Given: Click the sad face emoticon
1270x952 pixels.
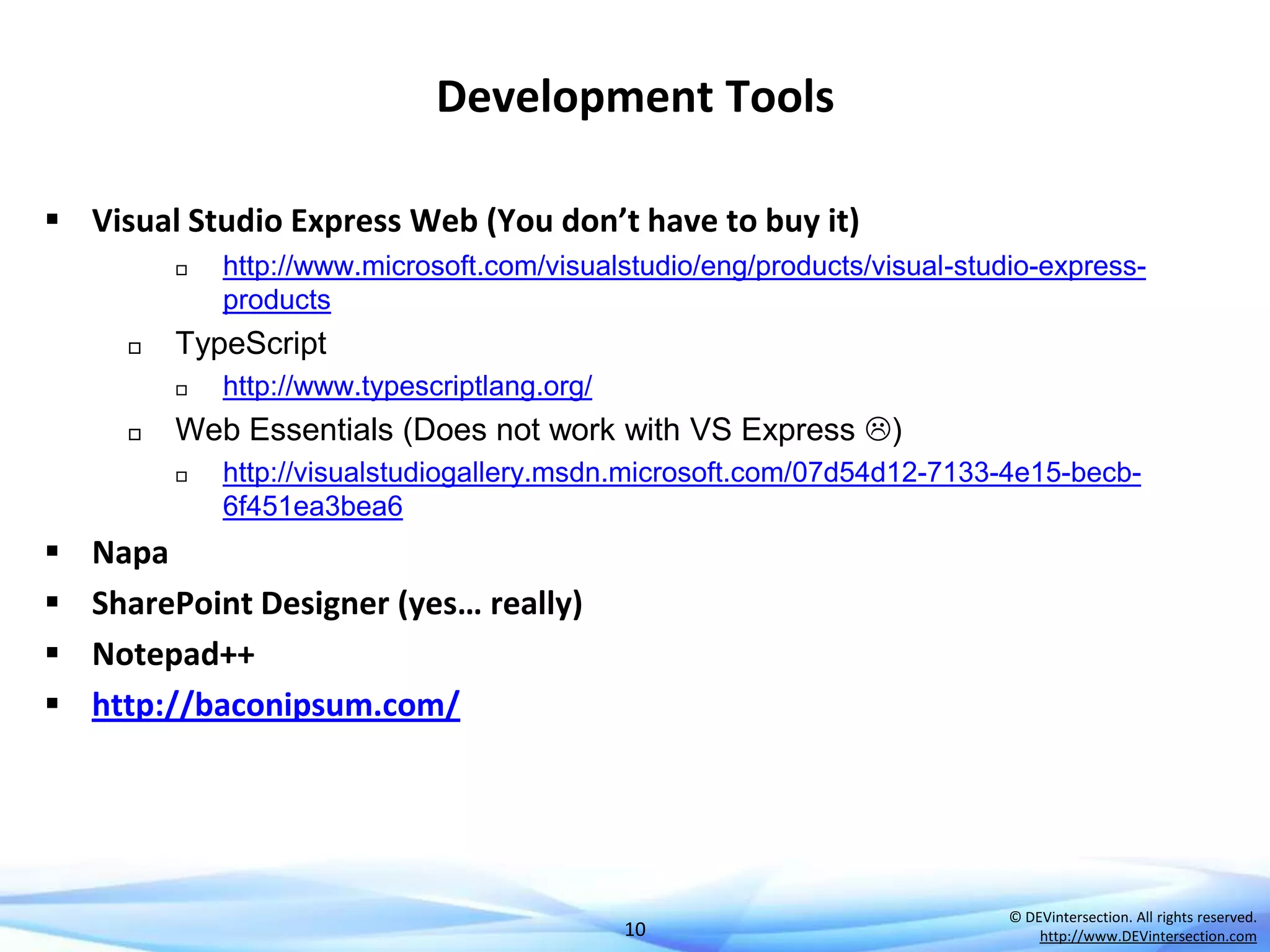Looking at the screenshot, I should pos(877,430).
